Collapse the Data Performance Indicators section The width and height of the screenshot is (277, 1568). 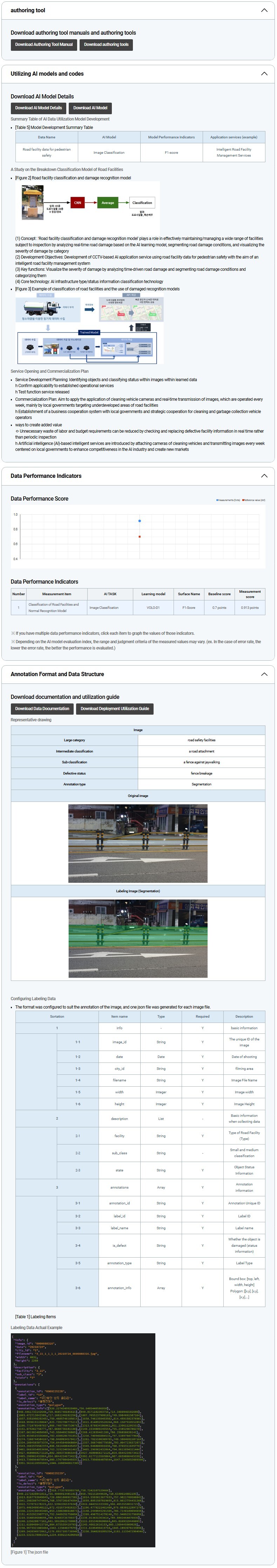[264, 476]
